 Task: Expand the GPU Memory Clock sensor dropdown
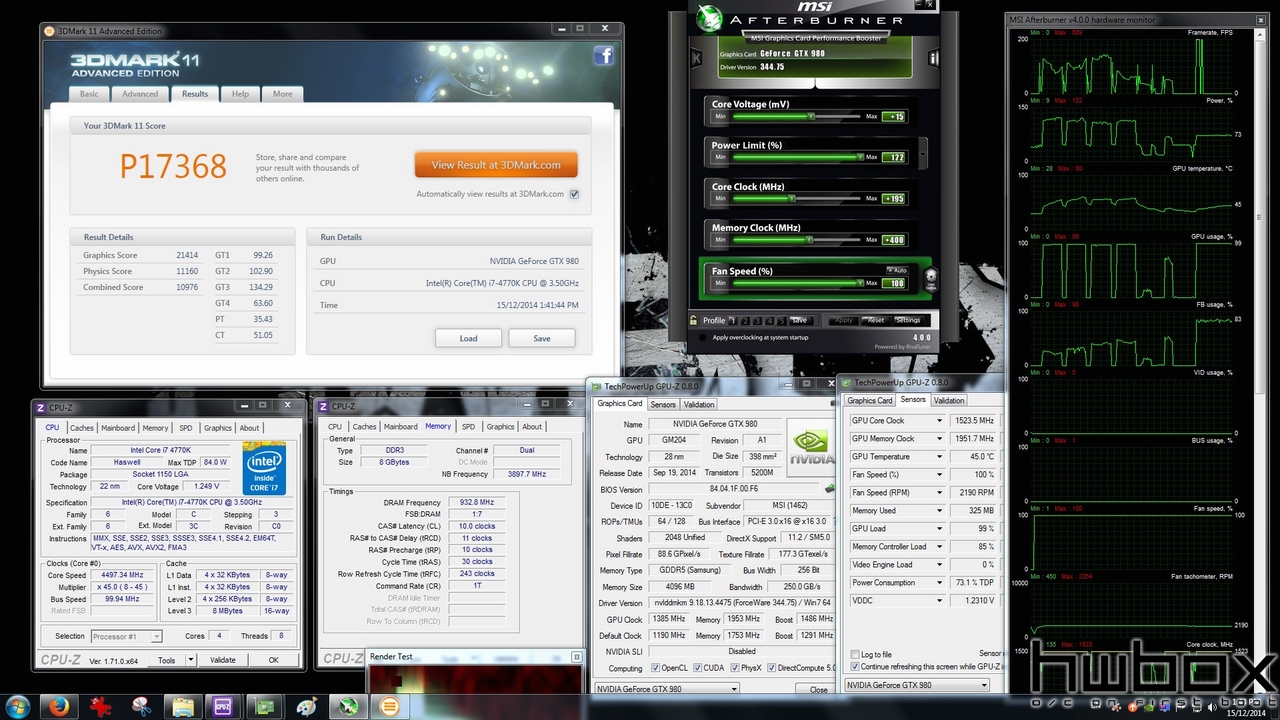pyautogui.click(x=939, y=439)
